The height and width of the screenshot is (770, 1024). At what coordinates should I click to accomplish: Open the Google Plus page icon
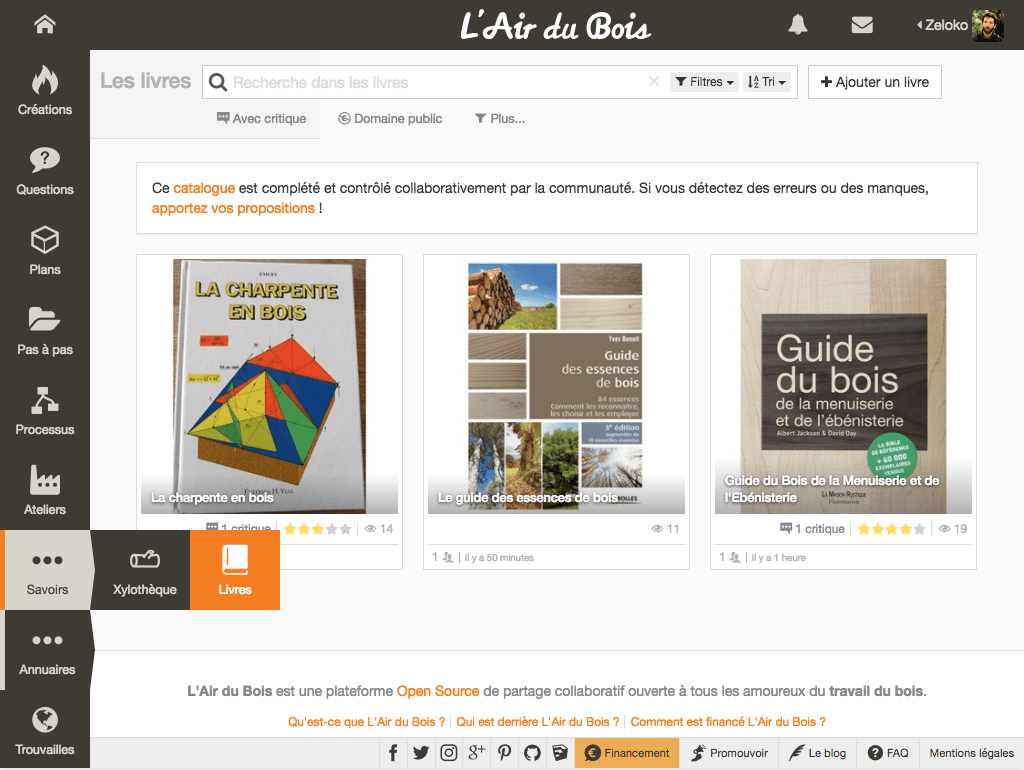click(477, 753)
